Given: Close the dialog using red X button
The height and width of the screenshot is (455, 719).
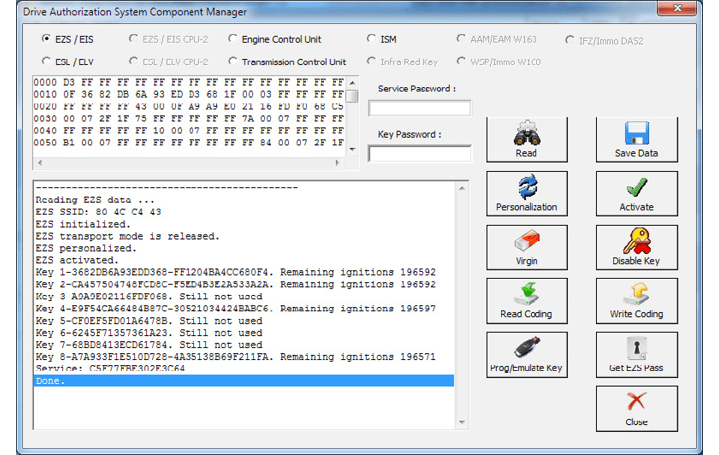Looking at the screenshot, I should pos(636,408).
